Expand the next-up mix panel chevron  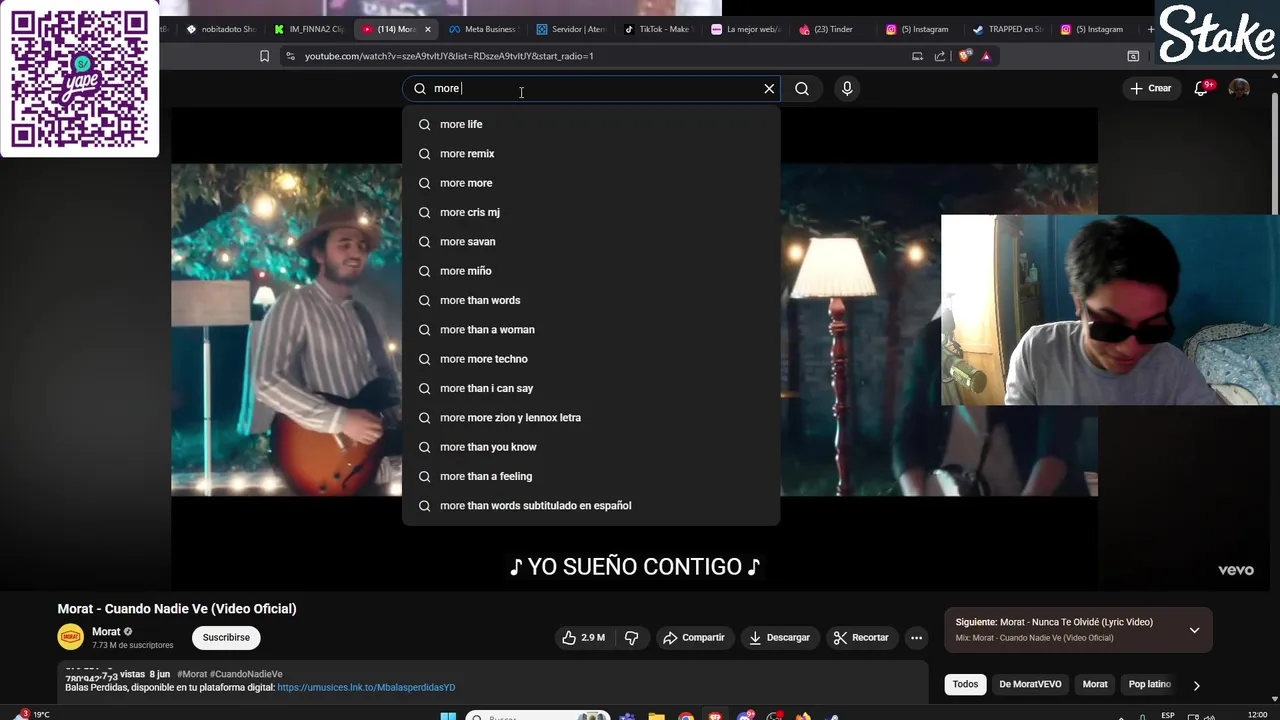click(x=1194, y=630)
